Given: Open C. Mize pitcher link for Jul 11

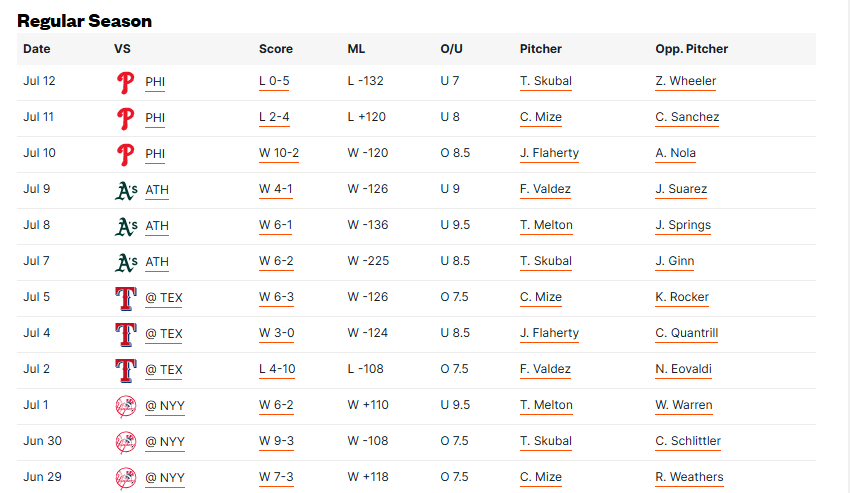Looking at the screenshot, I should coord(541,117).
